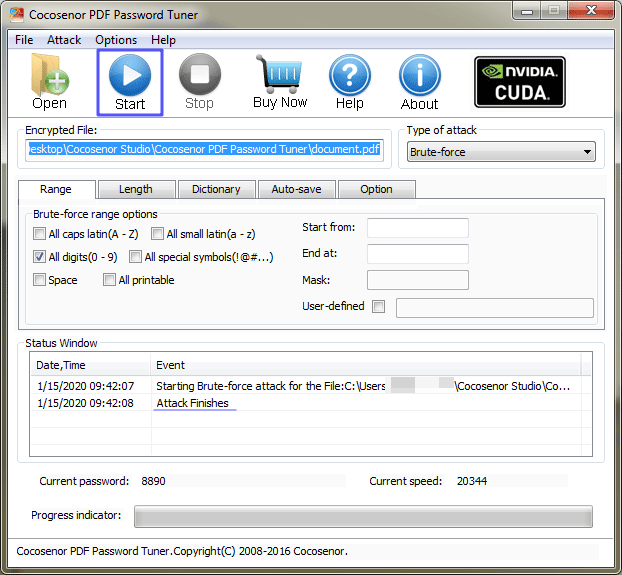This screenshot has width=622, height=575.
Task: Open the Options menu
Action: tap(116, 40)
